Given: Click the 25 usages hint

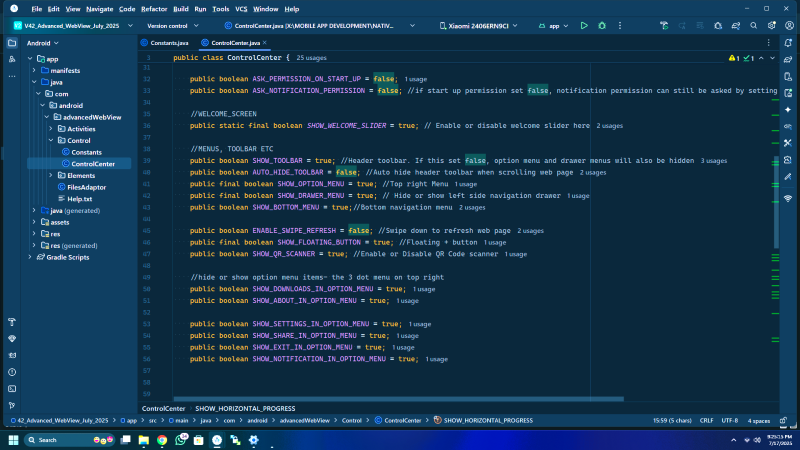Looking at the screenshot, I should (311, 58).
